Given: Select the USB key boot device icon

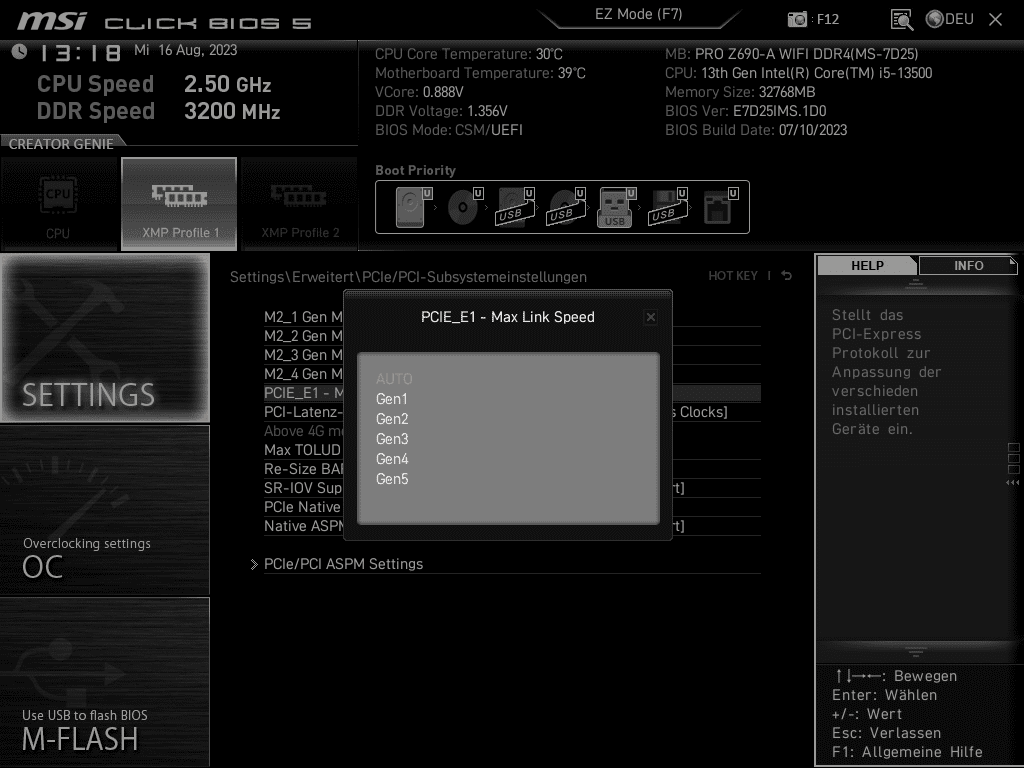Looking at the screenshot, I should [x=616, y=207].
